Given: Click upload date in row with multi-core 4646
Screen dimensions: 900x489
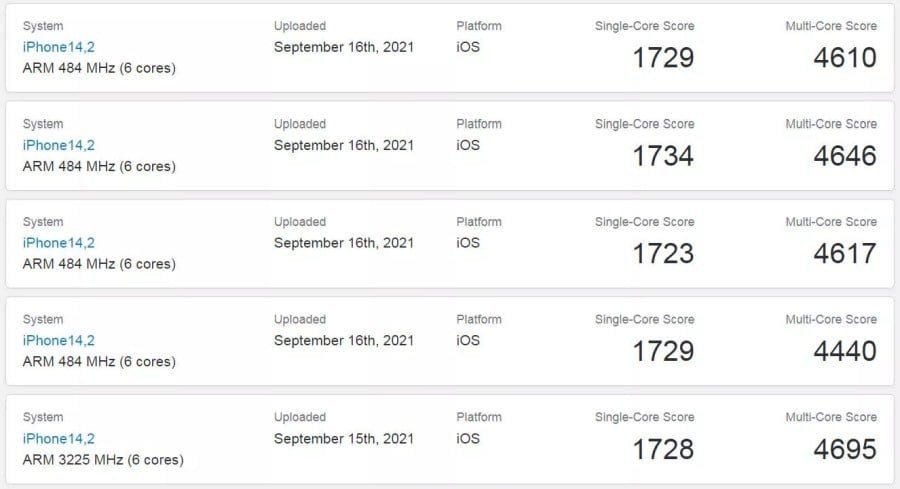Looking at the screenshot, I should pyautogui.click(x=344, y=145).
